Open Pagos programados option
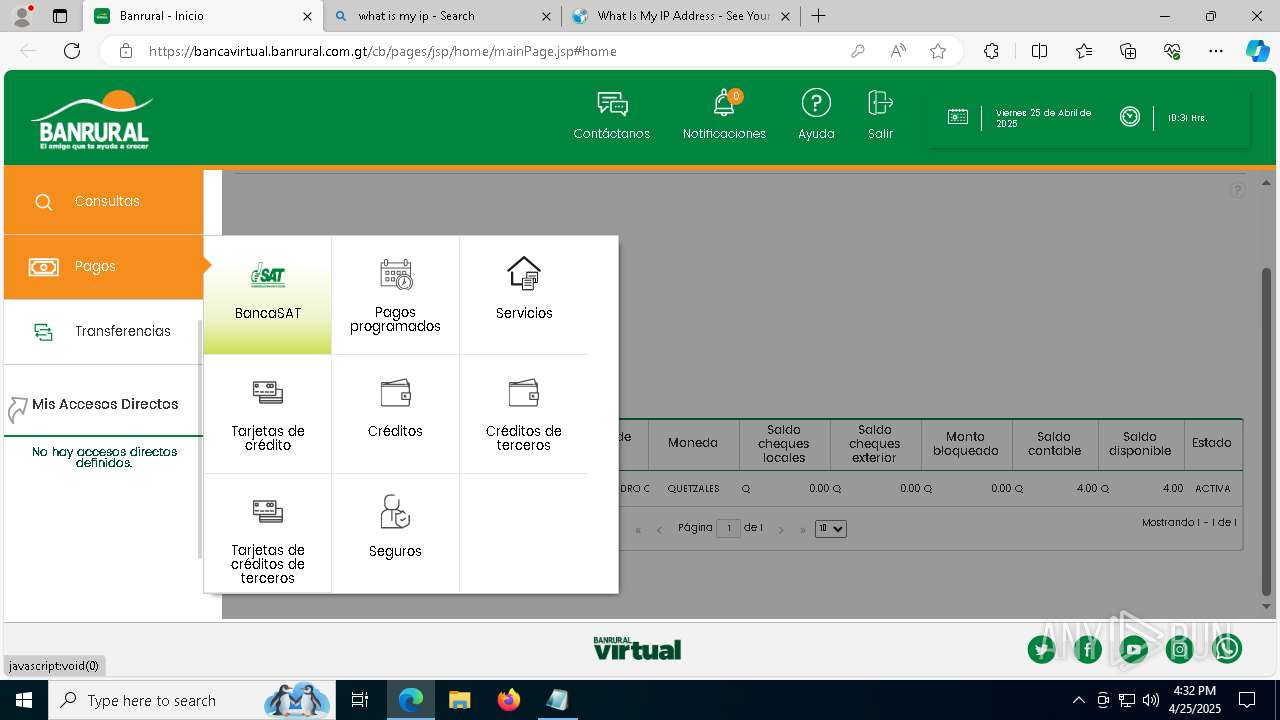 point(395,295)
